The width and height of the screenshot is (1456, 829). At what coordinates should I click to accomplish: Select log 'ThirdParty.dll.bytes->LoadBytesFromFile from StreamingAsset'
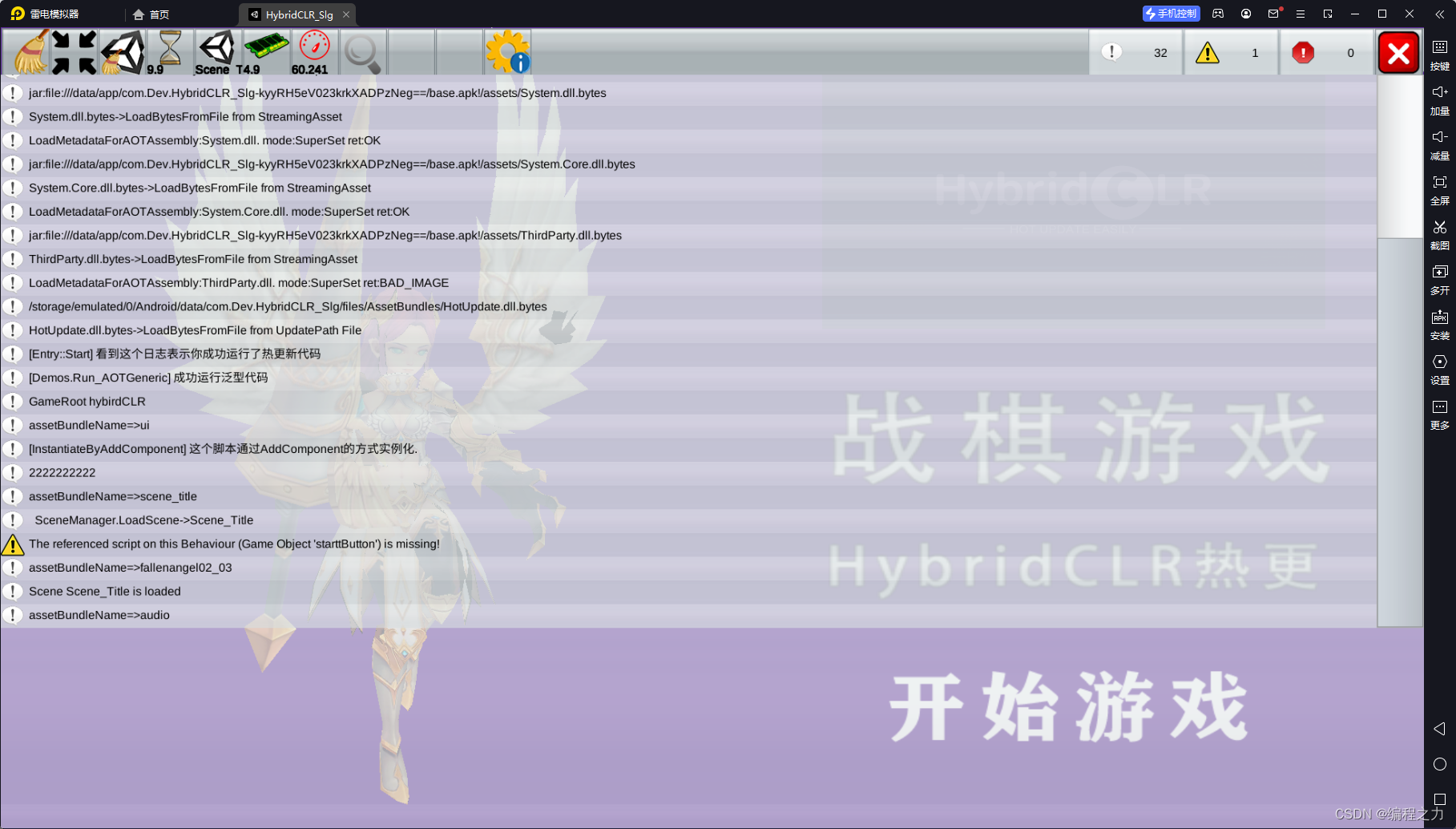tap(688, 259)
